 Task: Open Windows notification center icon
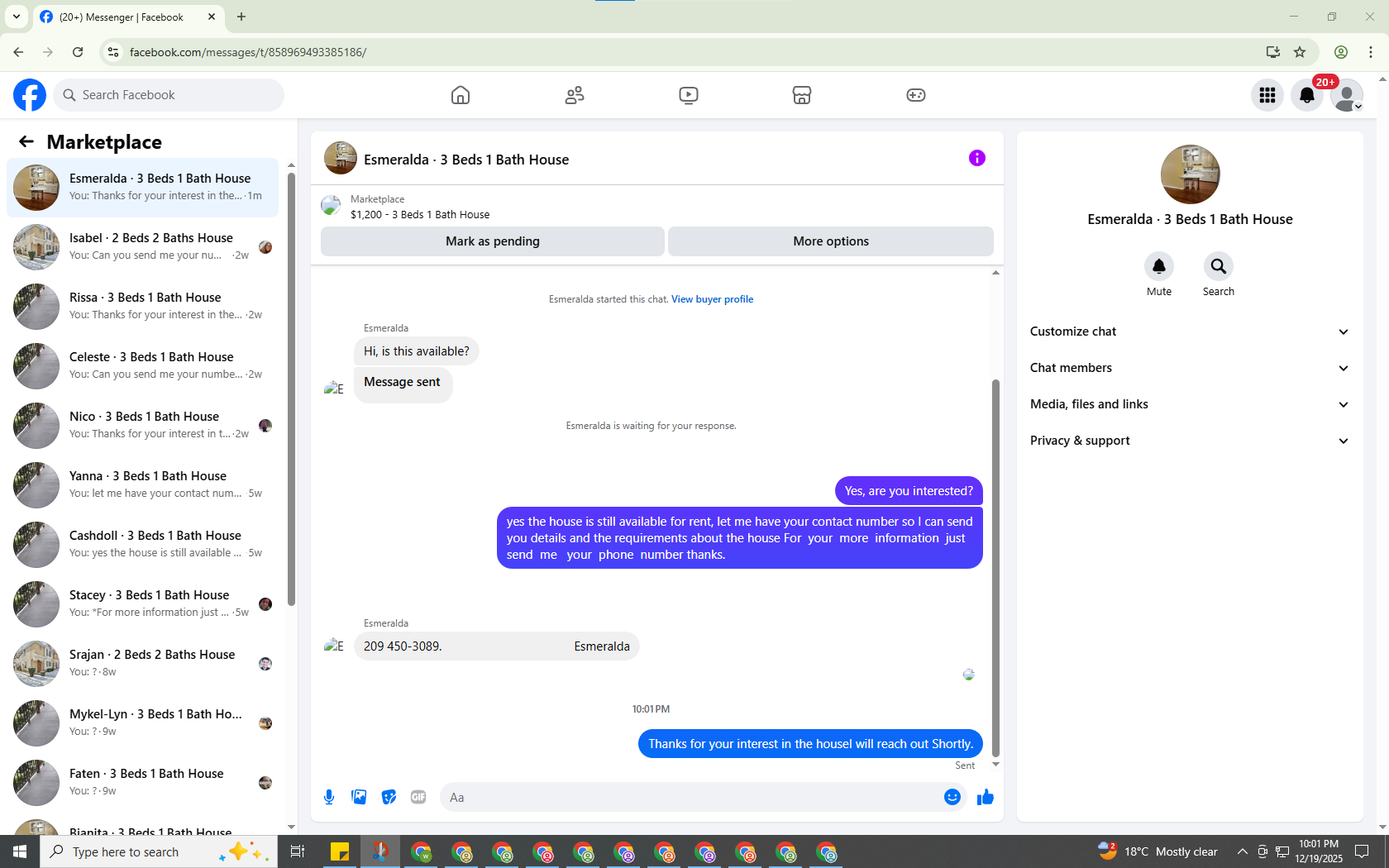(1362, 851)
